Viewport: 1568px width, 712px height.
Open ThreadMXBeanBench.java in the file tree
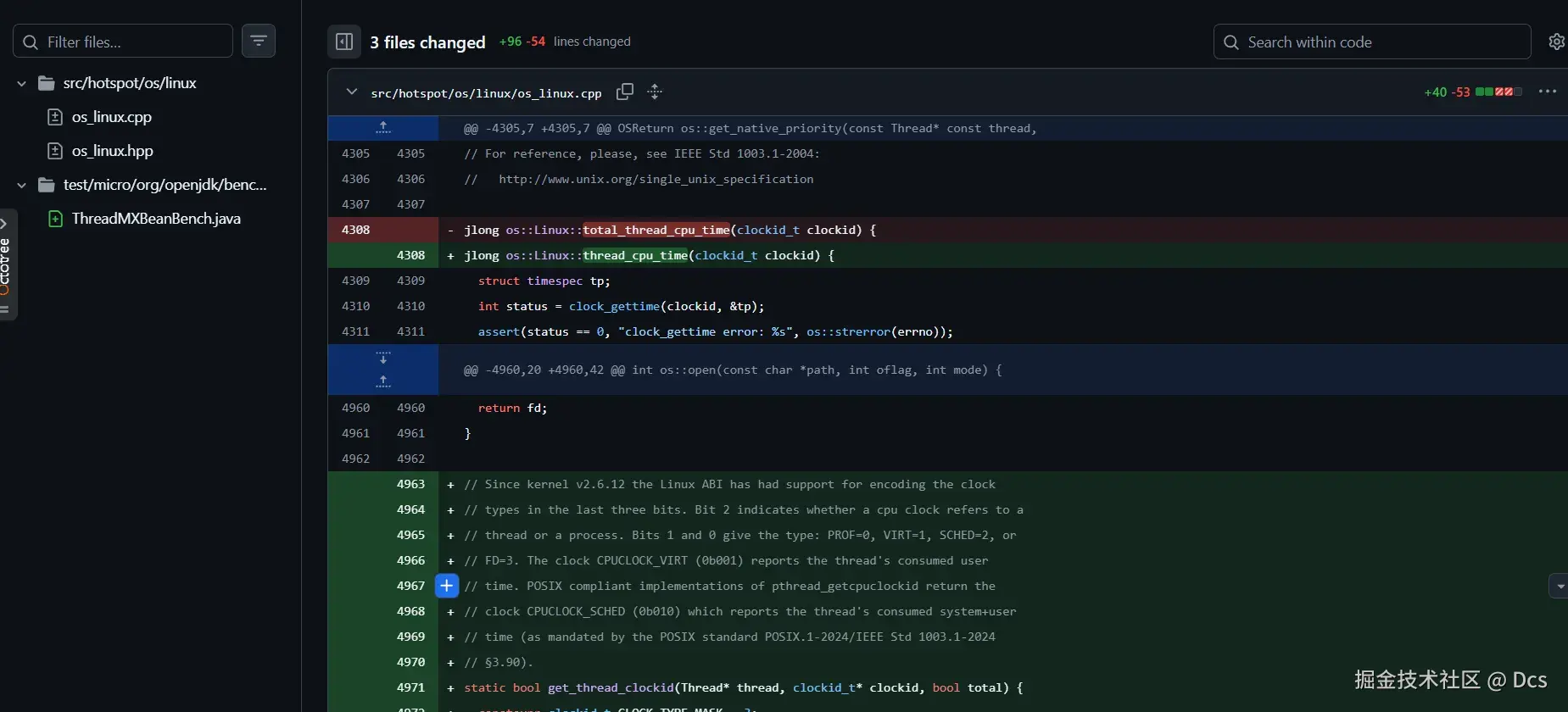[156, 219]
